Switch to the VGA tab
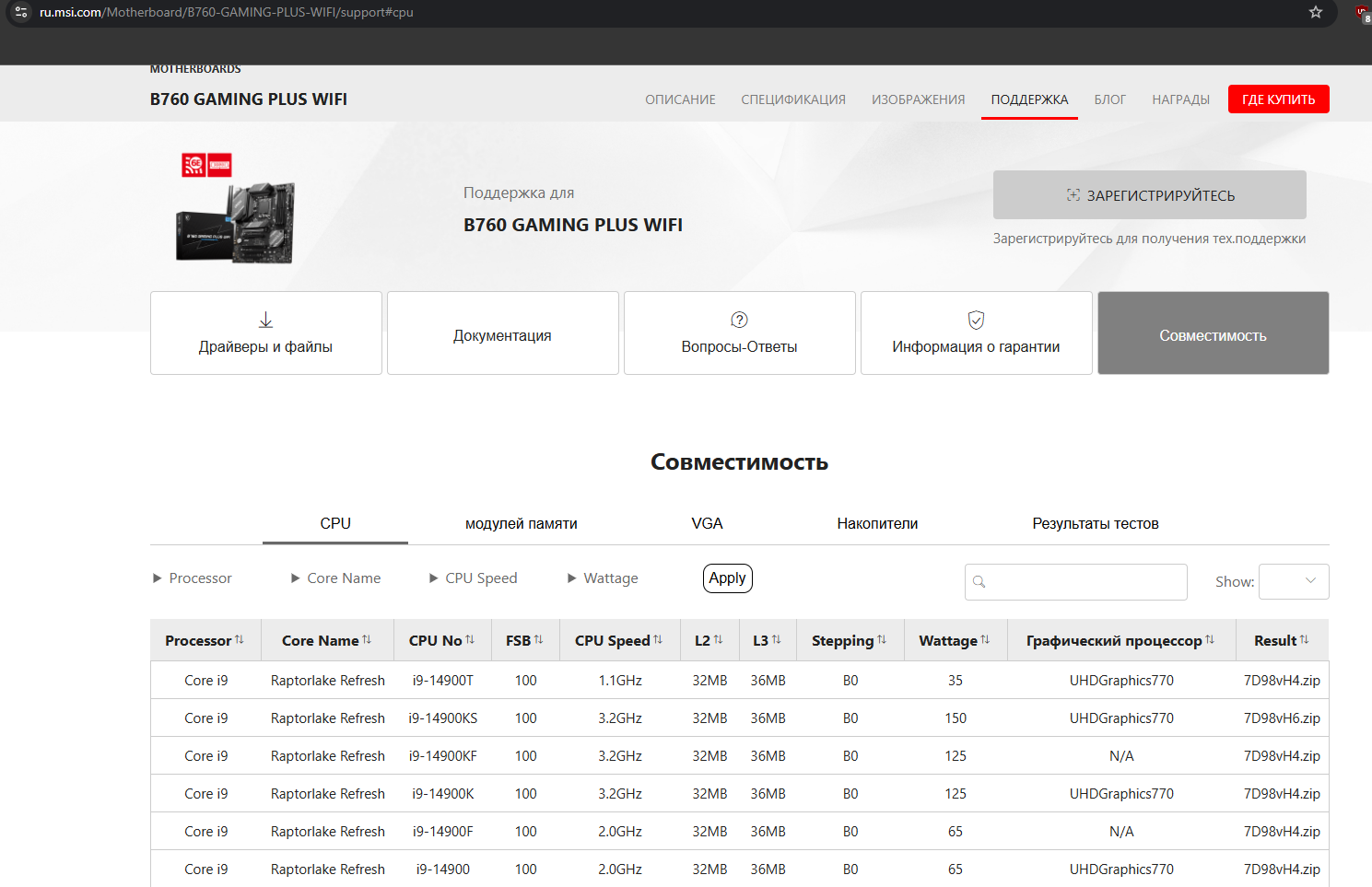This screenshot has width=1372, height=887. click(707, 523)
